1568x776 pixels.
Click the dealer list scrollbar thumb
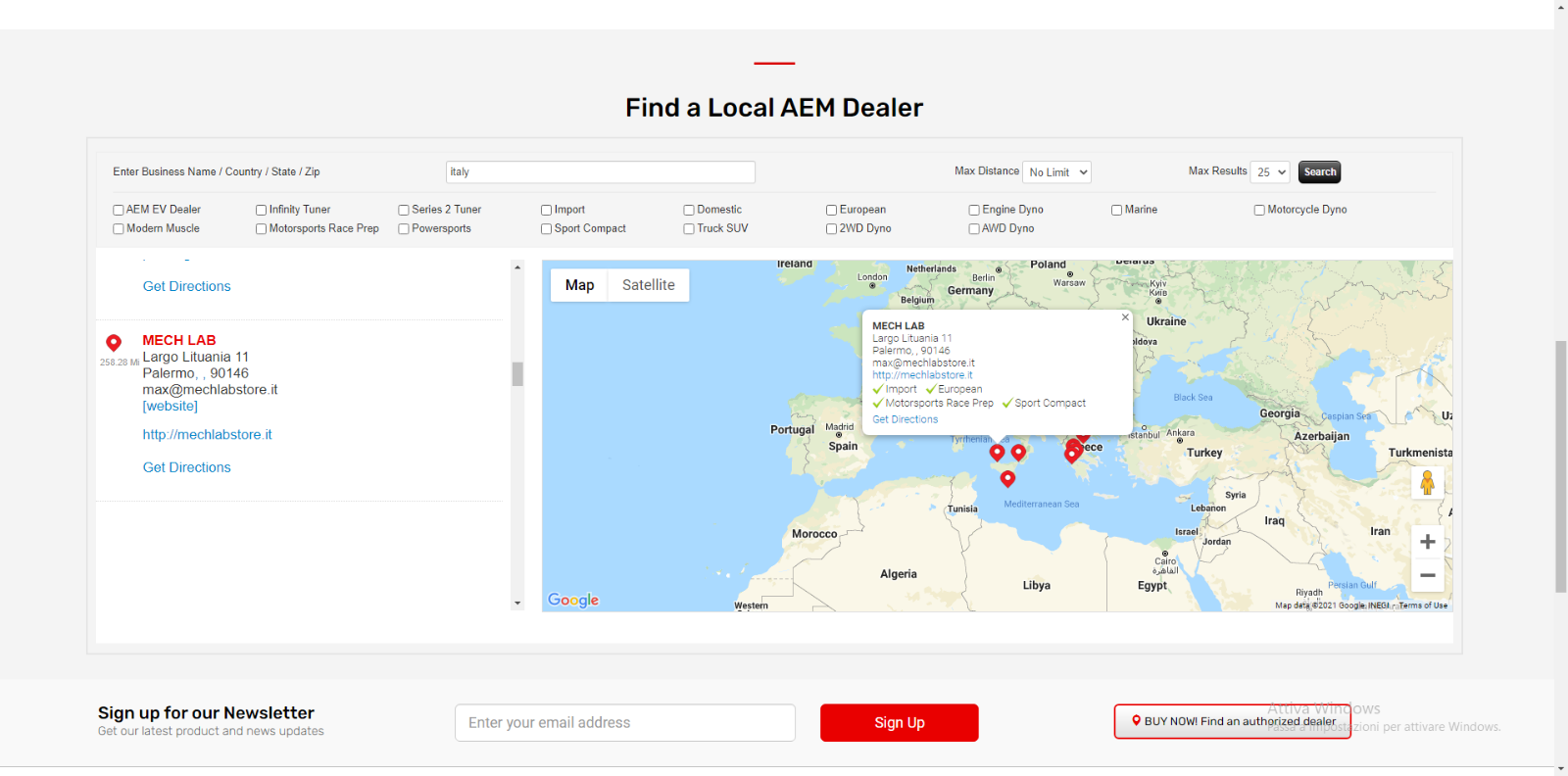point(517,374)
